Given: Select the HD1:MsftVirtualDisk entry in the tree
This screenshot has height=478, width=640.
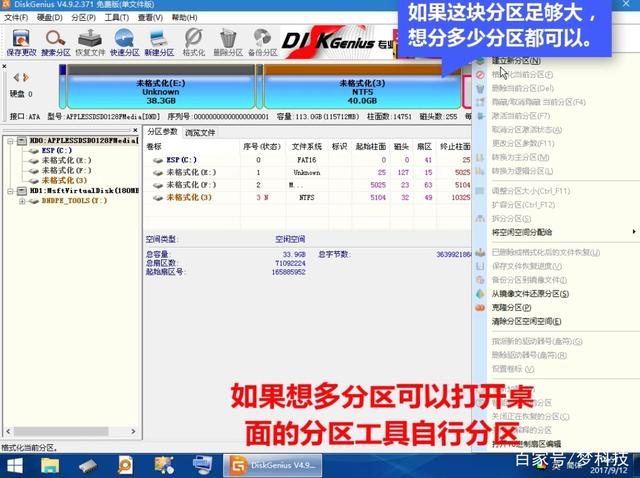Looking at the screenshot, I should (84, 191).
